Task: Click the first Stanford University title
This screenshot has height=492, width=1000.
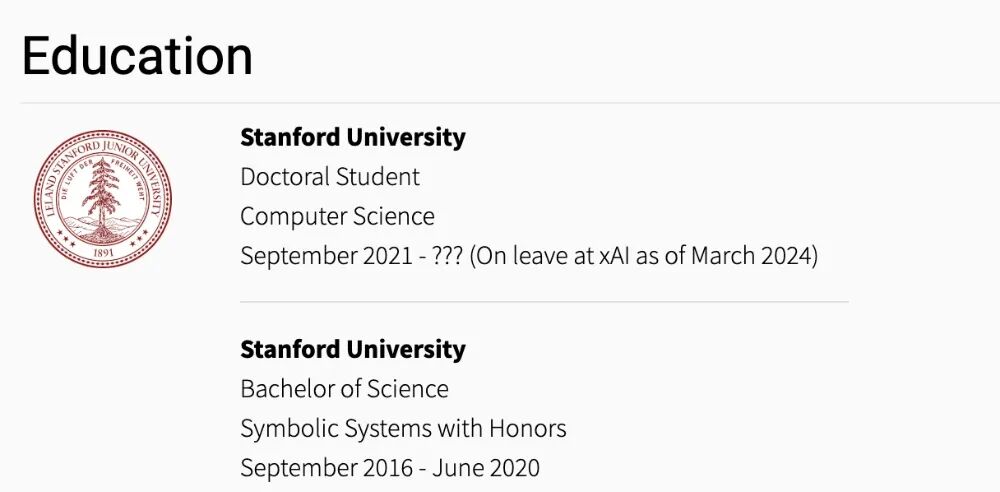Action: (352, 137)
